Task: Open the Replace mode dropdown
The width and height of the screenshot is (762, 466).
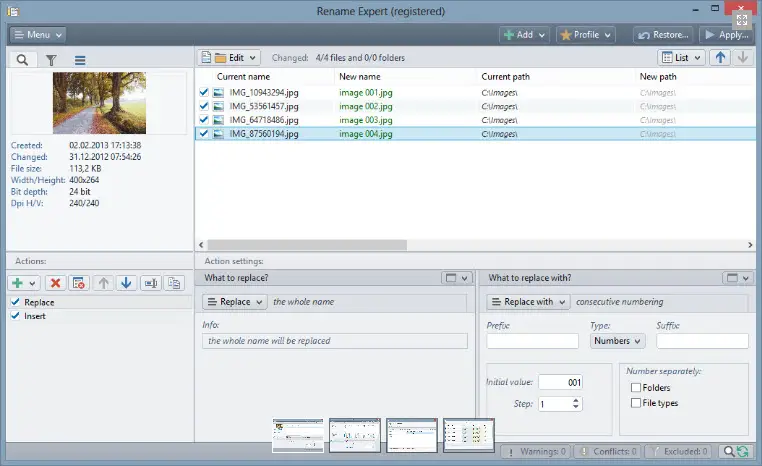Action: 235,302
